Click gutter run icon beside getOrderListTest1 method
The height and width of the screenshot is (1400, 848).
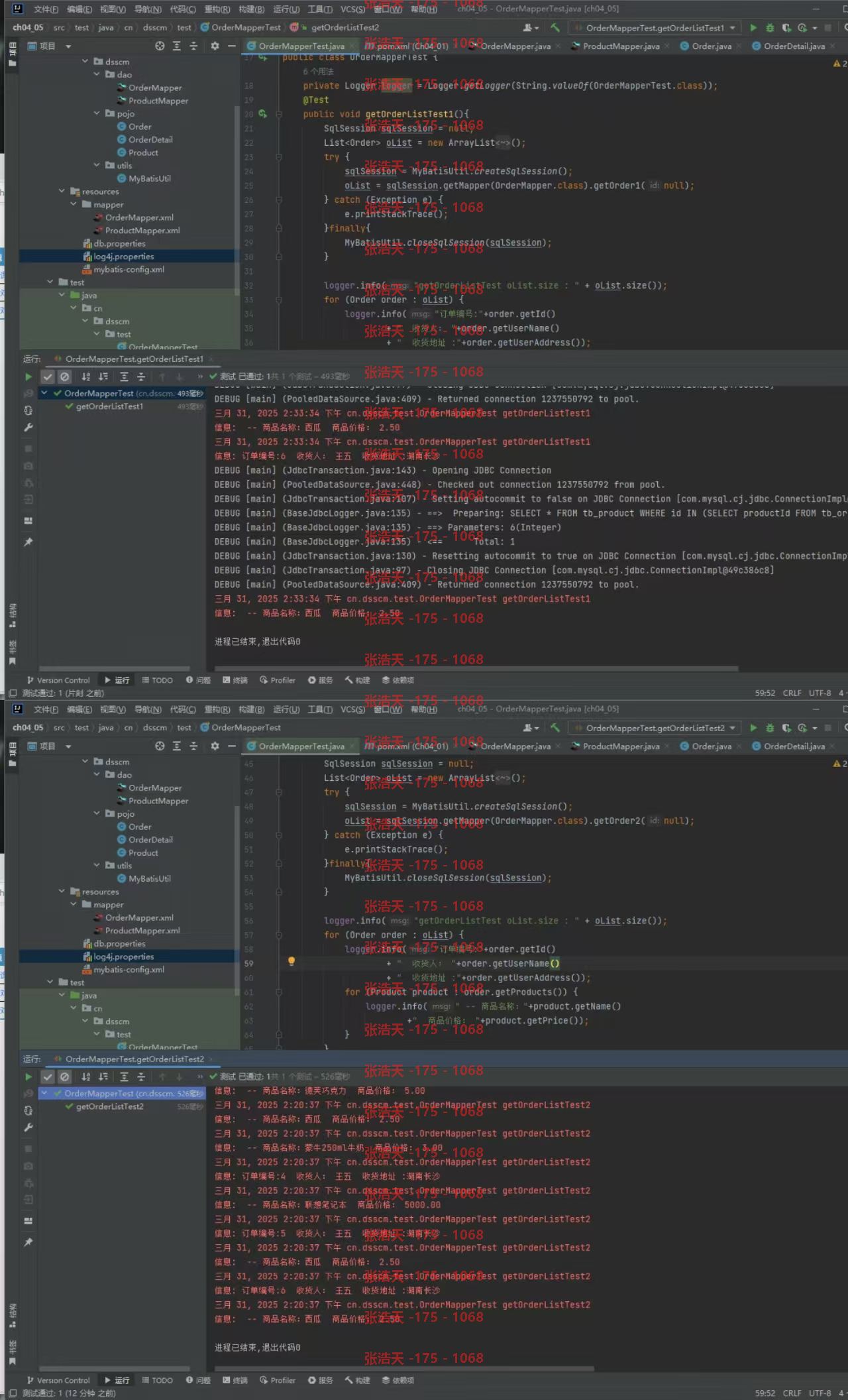(x=263, y=114)
